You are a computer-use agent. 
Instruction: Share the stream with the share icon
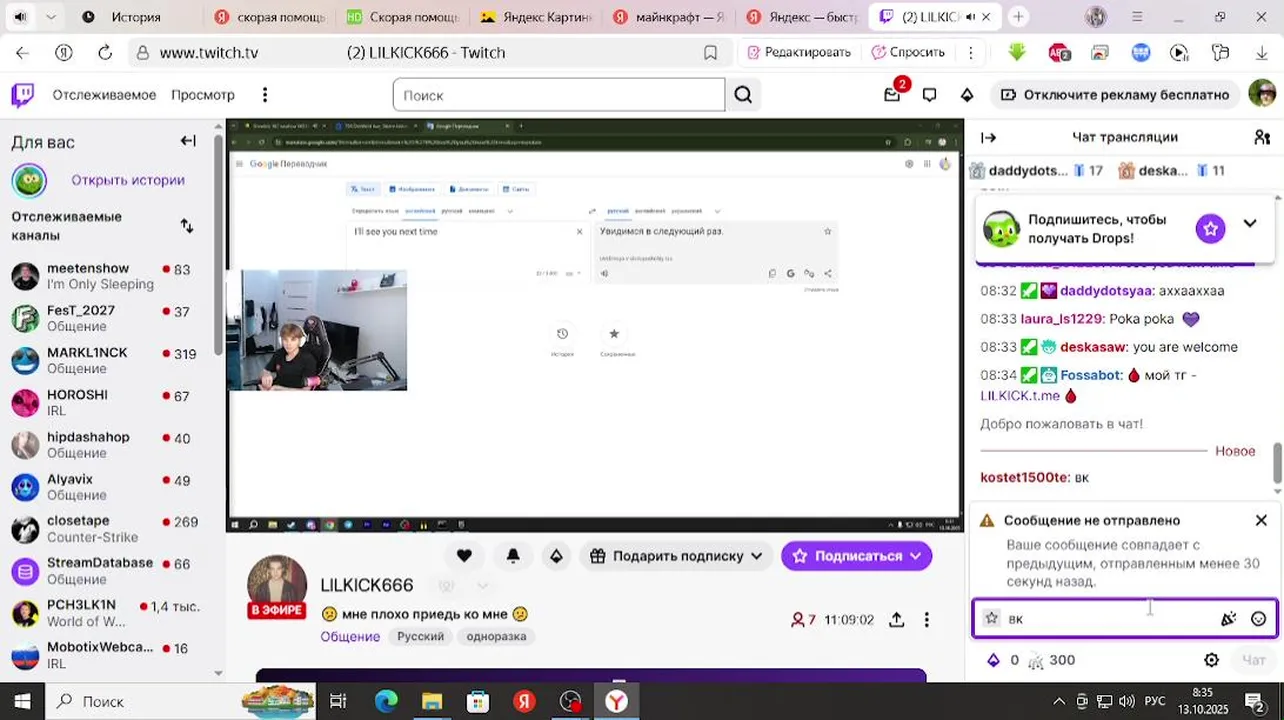click(x=897, y=620)
